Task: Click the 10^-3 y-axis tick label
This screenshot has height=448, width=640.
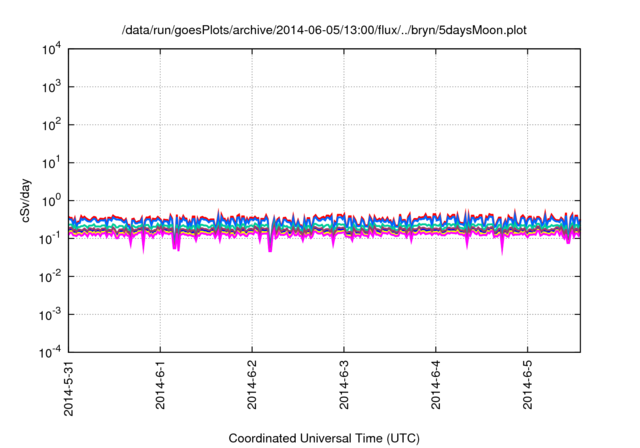Action: (50, 315)
